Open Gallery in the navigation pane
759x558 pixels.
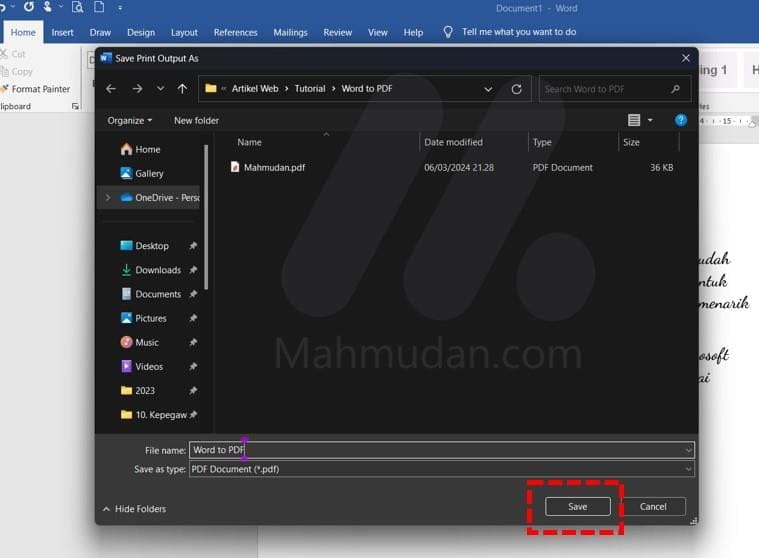pos(149,174)
